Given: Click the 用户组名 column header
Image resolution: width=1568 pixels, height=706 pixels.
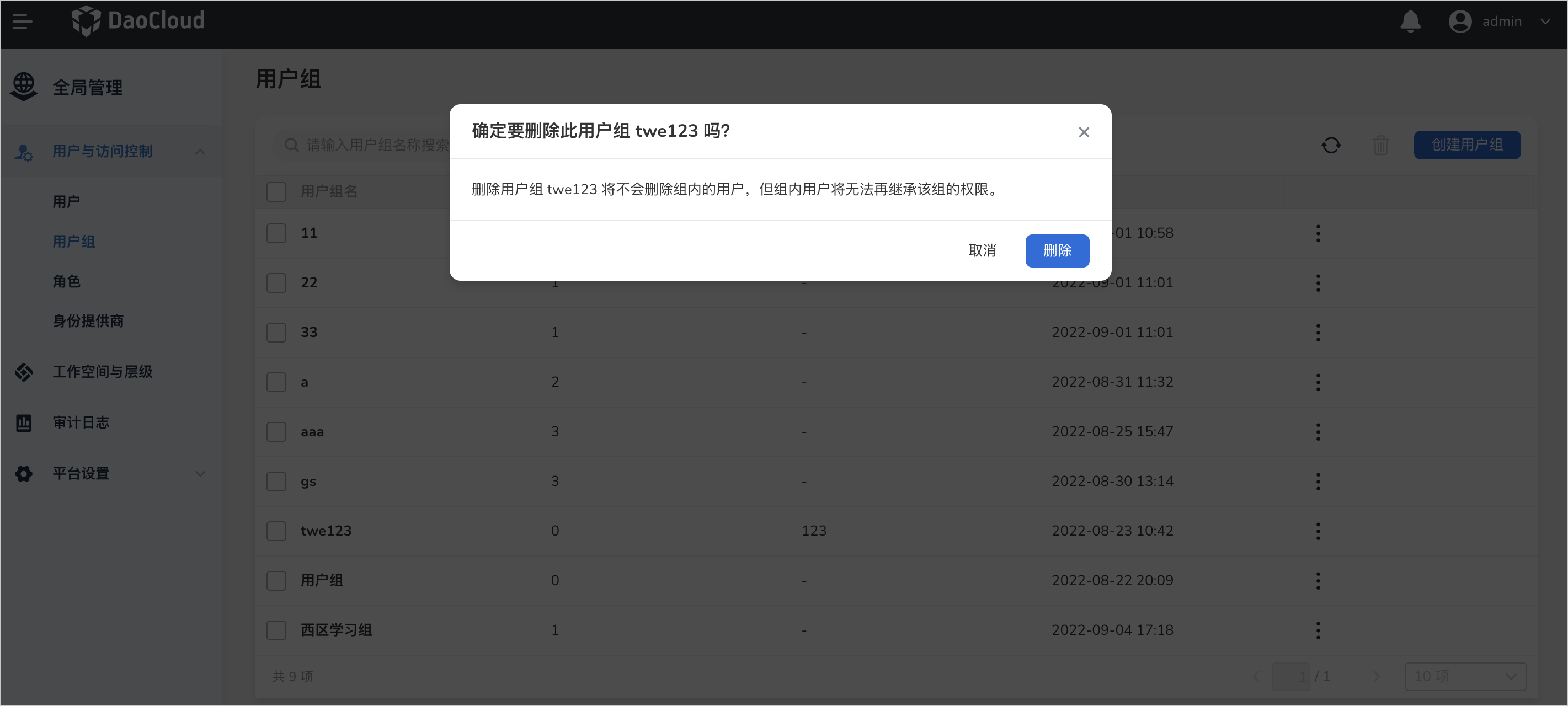Looking at the screenshot, I should click(x=329, y=191).
